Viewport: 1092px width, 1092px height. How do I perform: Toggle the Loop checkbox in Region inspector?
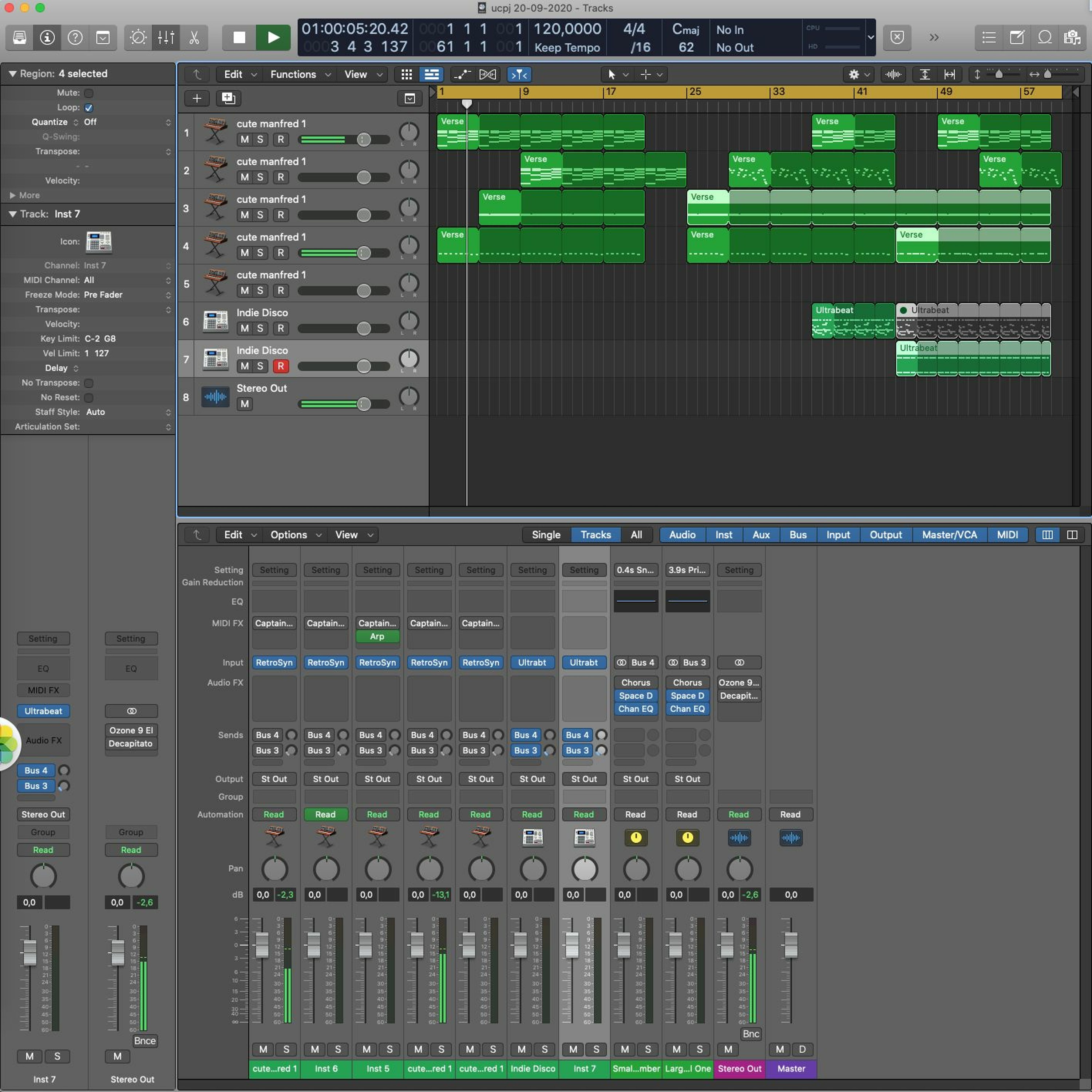89,107
